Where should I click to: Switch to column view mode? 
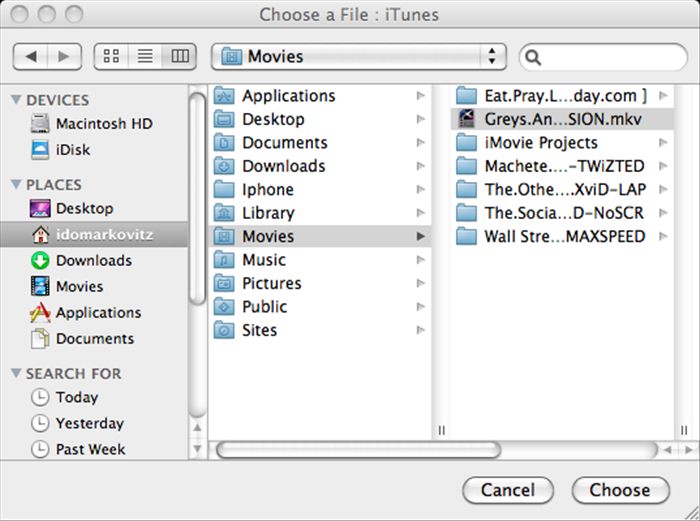[179, 56]
